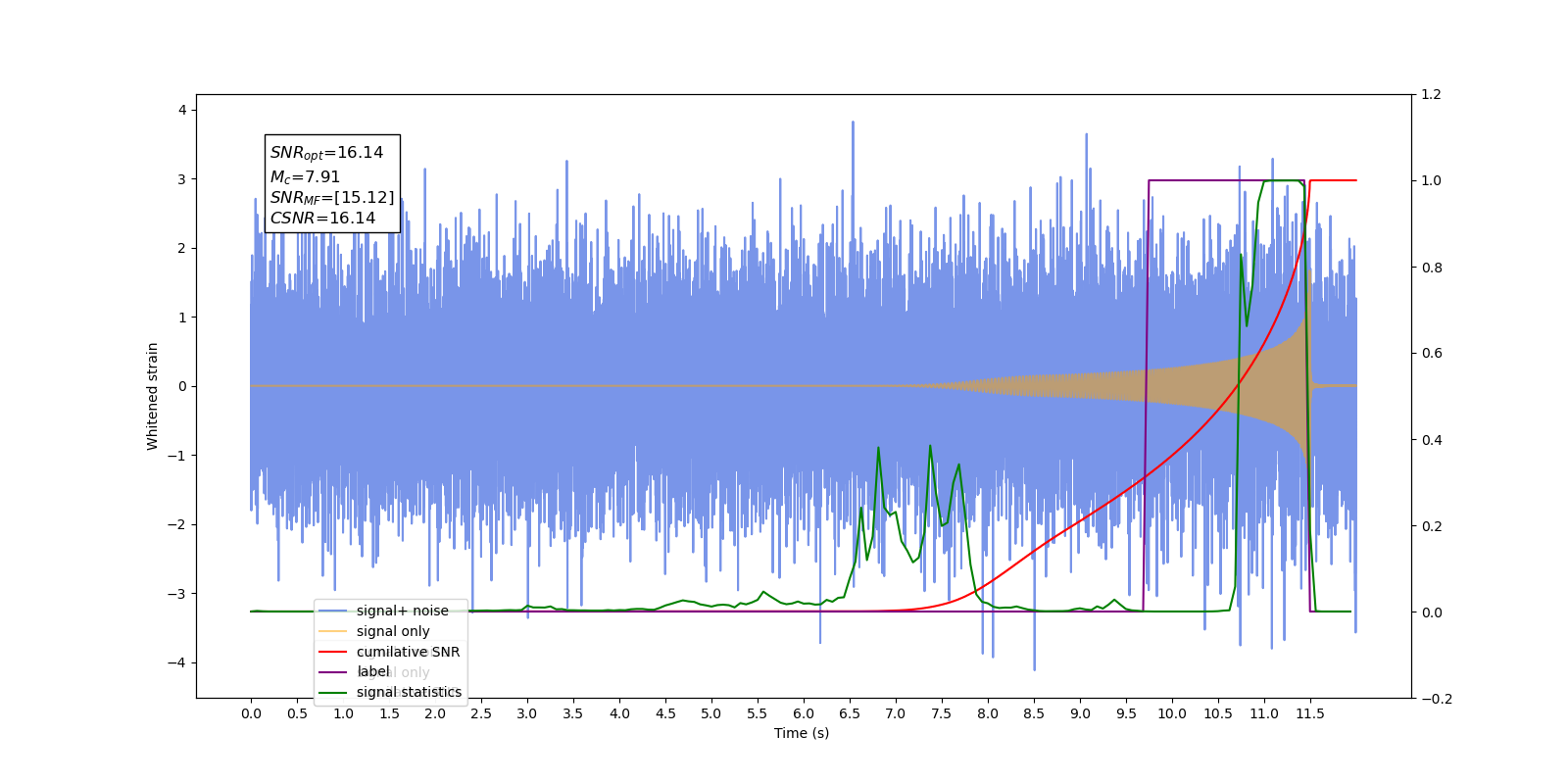
Task: Click the 0.6 tick on right axis
Action: click(1432, 354)
